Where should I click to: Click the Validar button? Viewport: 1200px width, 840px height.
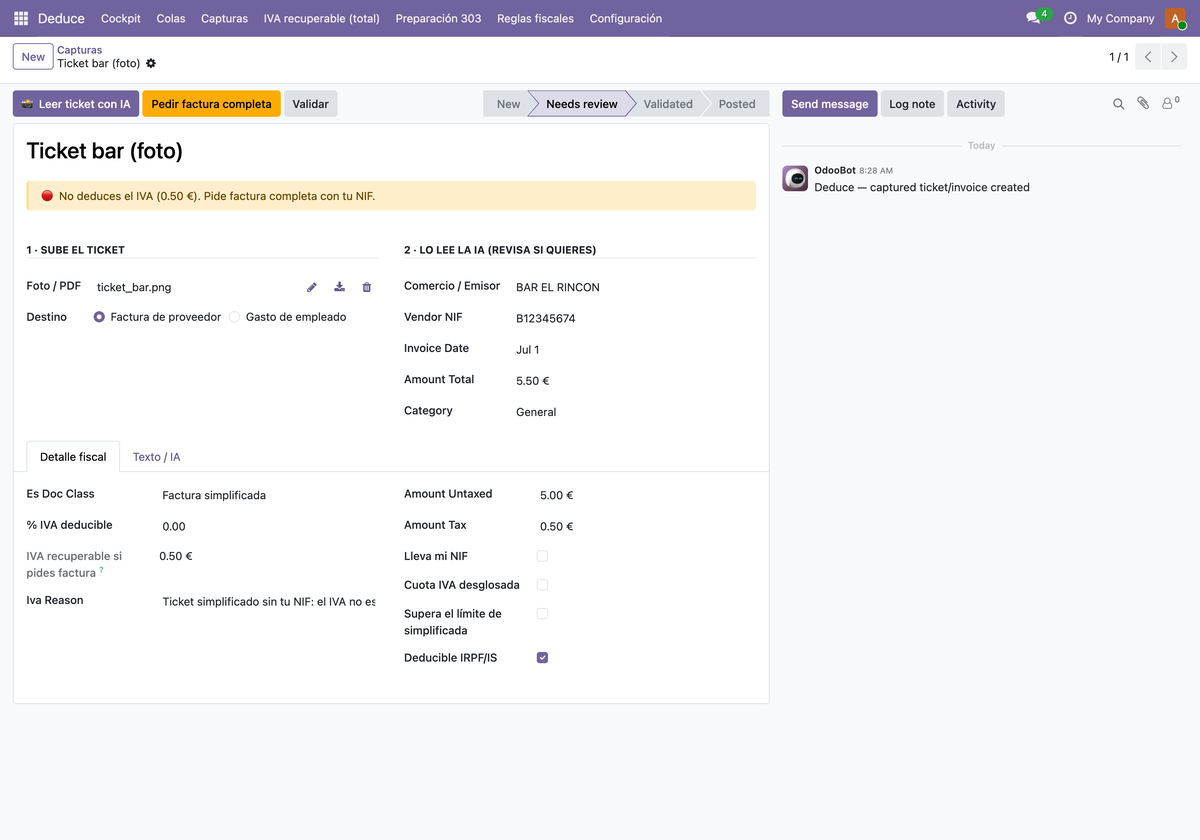(x=311, y=104)
